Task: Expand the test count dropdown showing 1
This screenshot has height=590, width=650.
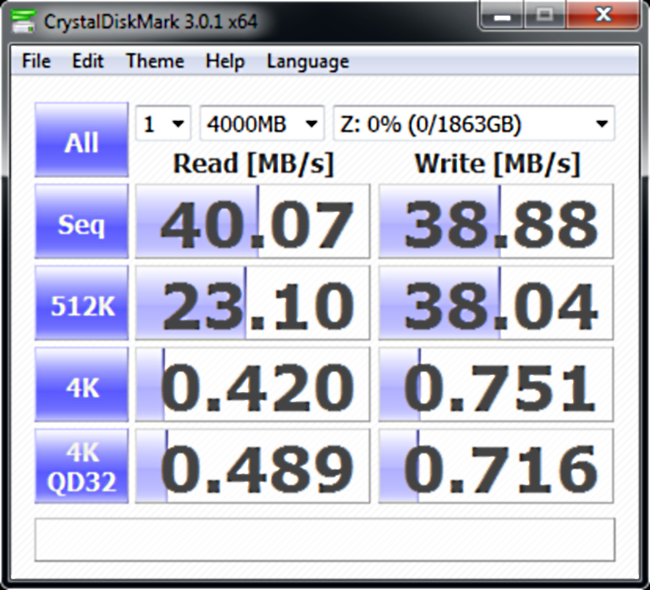Action: (163, 123)
